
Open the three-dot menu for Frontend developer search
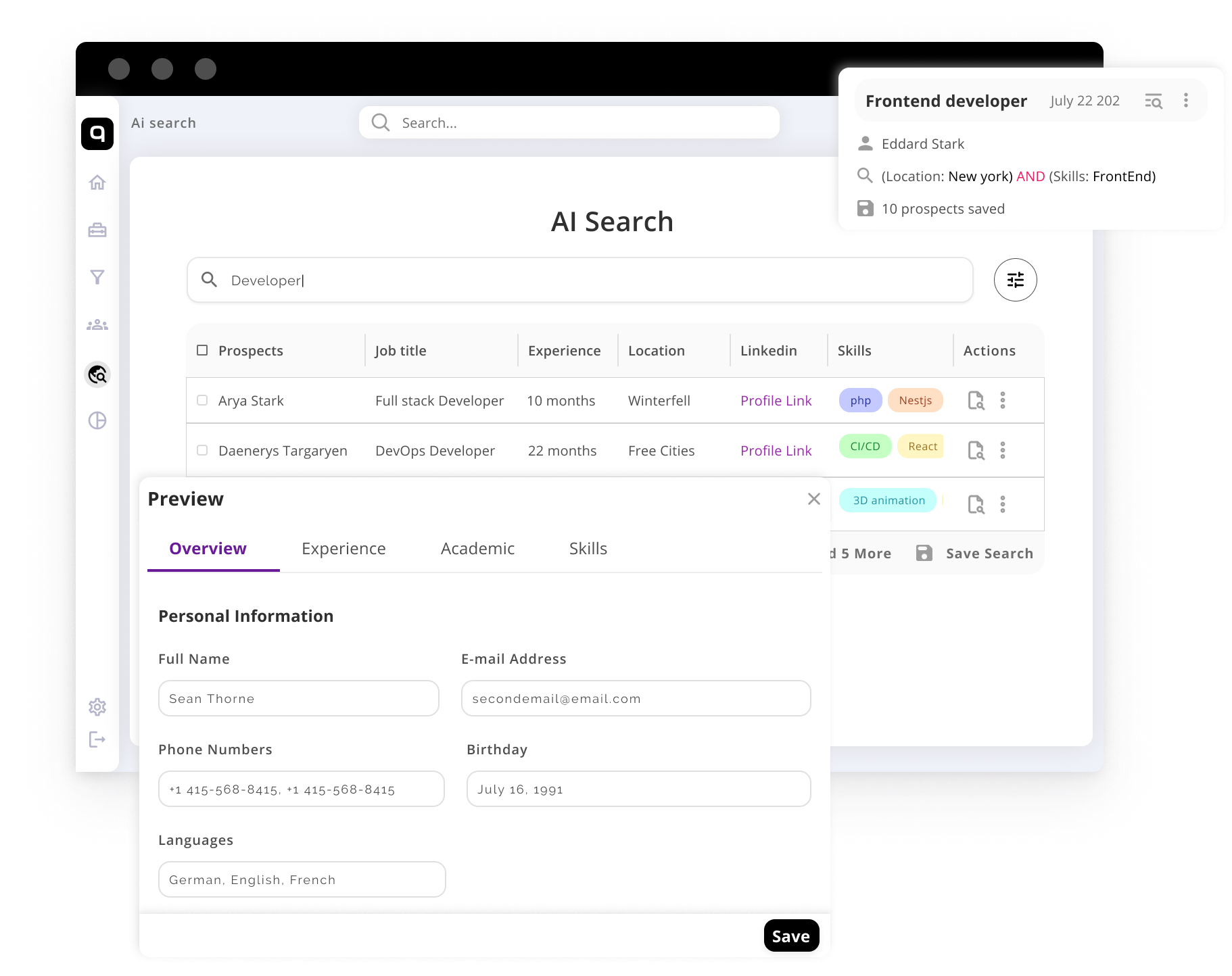point(1185,100)
